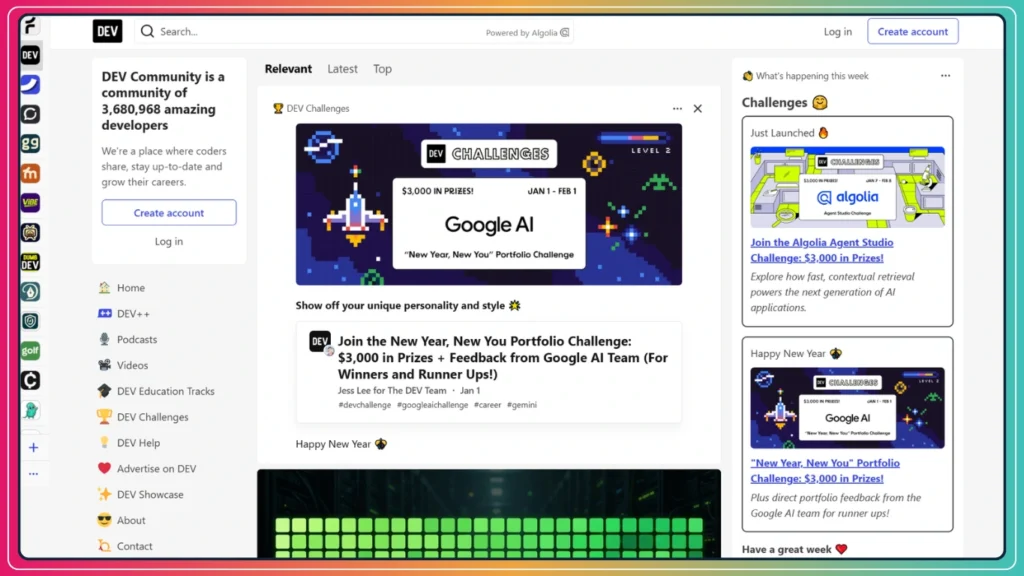This screenshot has height=576, width=1024.
Task: Open the Algolia Agent Studio Challenge link
Action: pyautogui.click(x=822, y=250)
